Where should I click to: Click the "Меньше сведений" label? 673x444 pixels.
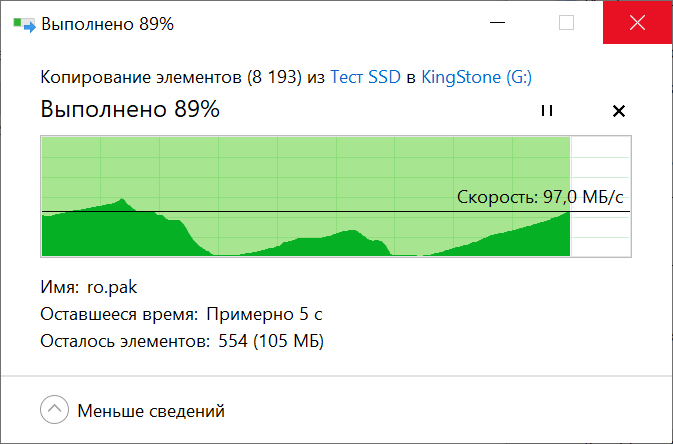[x=151, y=410]
